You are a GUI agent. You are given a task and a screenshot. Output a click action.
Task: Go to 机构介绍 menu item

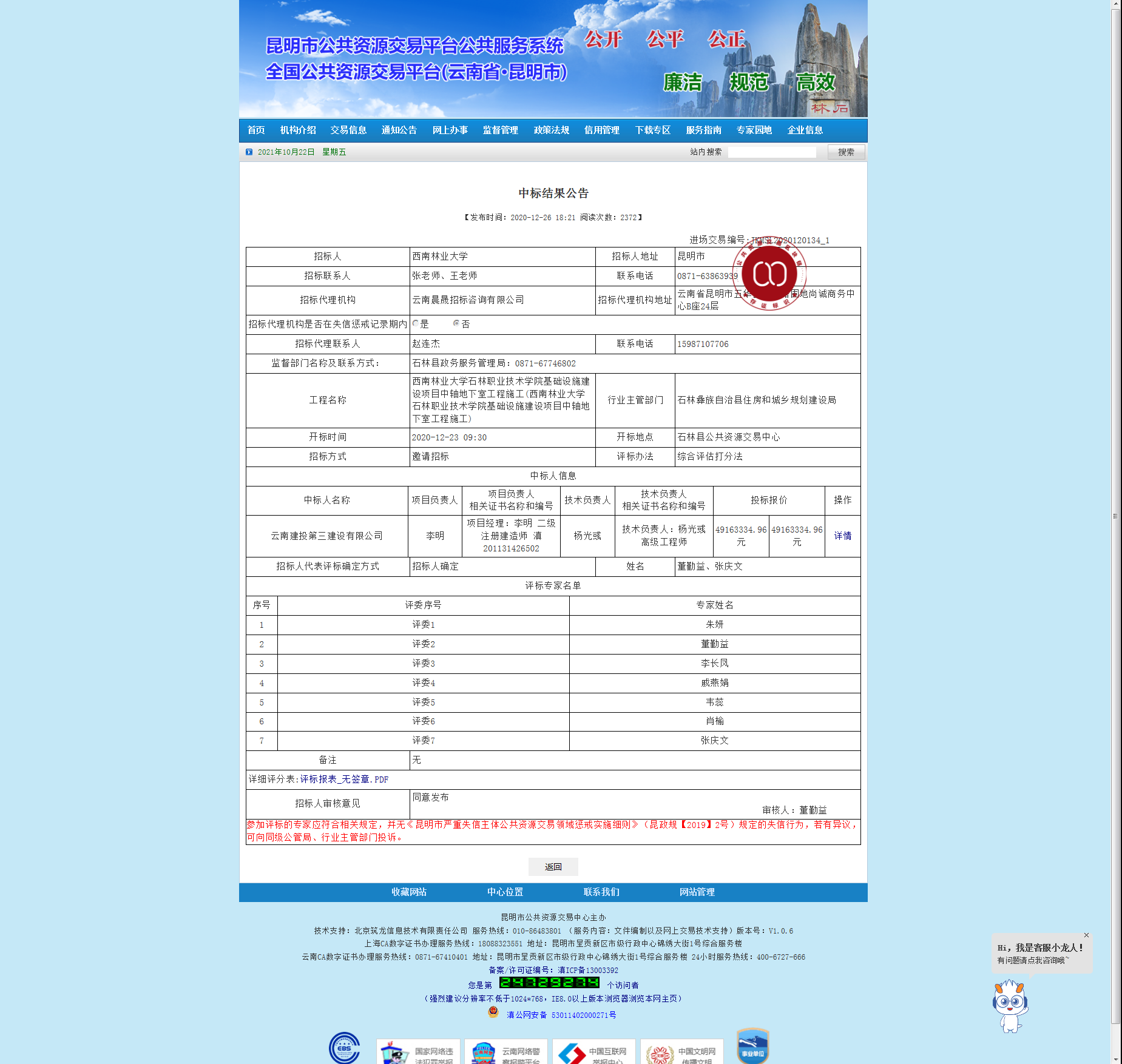298,130
